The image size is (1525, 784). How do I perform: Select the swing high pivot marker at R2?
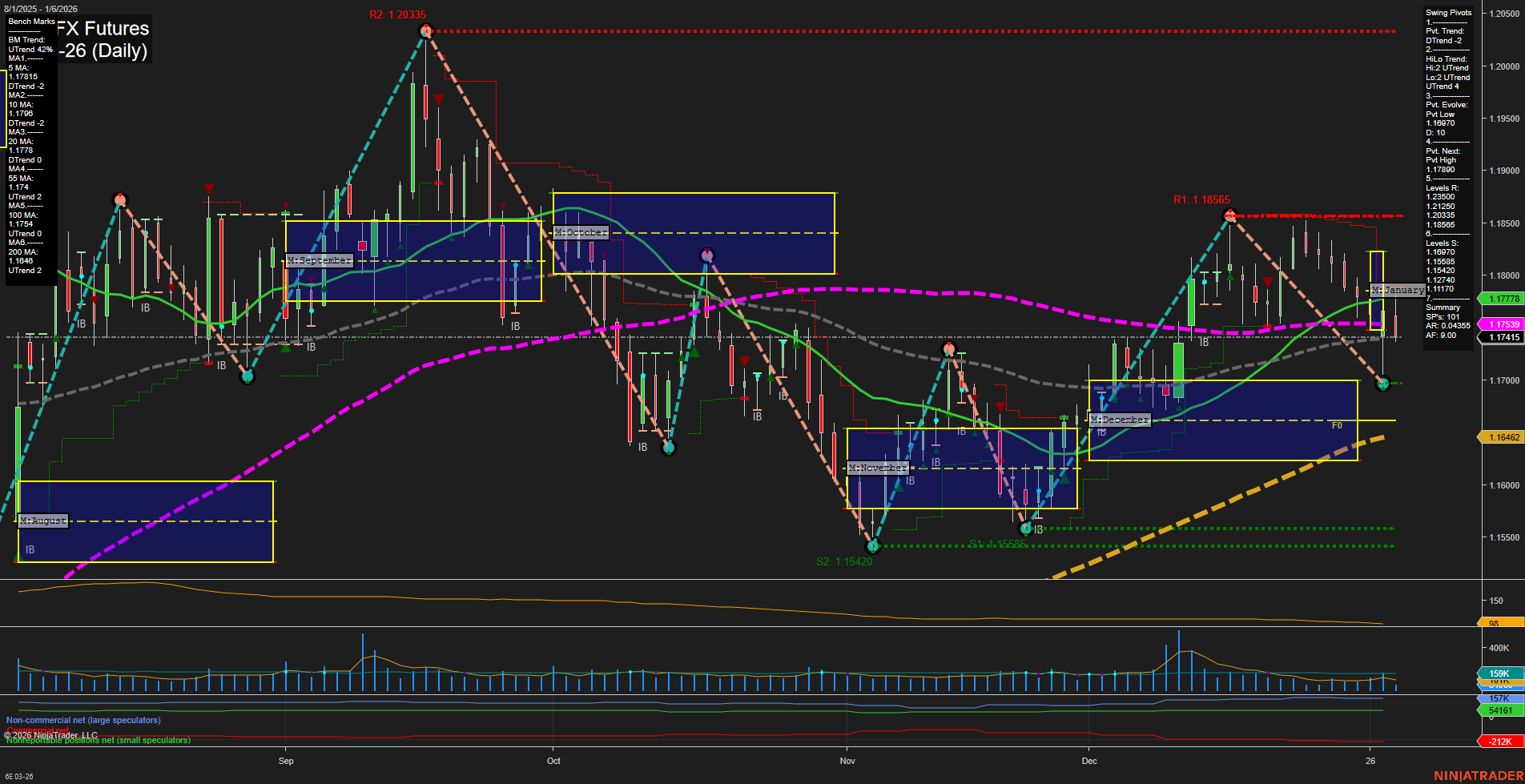(x=425, y=30)
